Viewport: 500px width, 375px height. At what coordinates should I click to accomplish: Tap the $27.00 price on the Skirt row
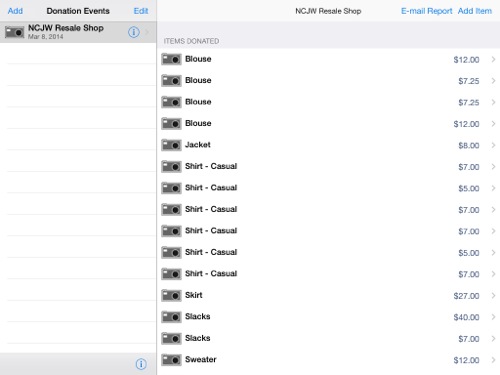pyautogui.click(x=466, y=296)
